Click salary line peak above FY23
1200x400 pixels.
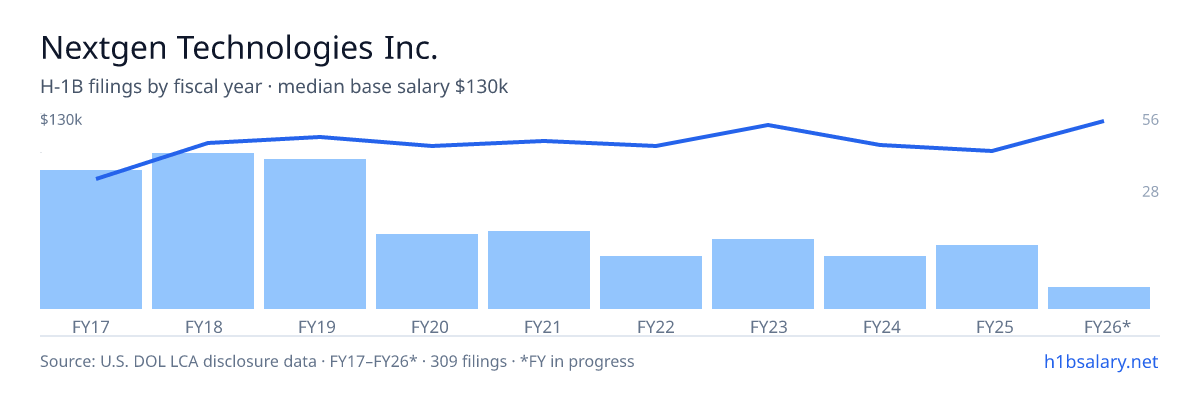tap(767, 125)
